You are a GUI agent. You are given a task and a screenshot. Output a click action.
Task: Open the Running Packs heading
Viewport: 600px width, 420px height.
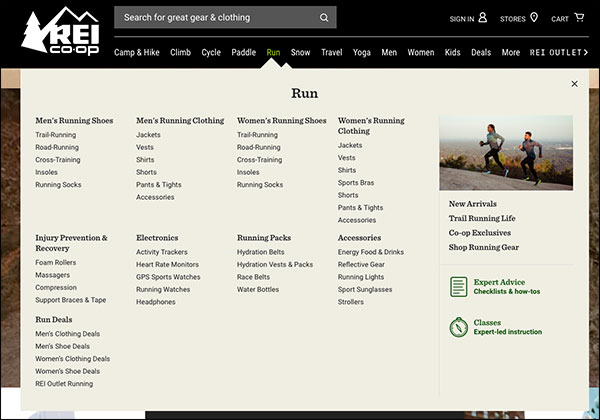[264, 238]
